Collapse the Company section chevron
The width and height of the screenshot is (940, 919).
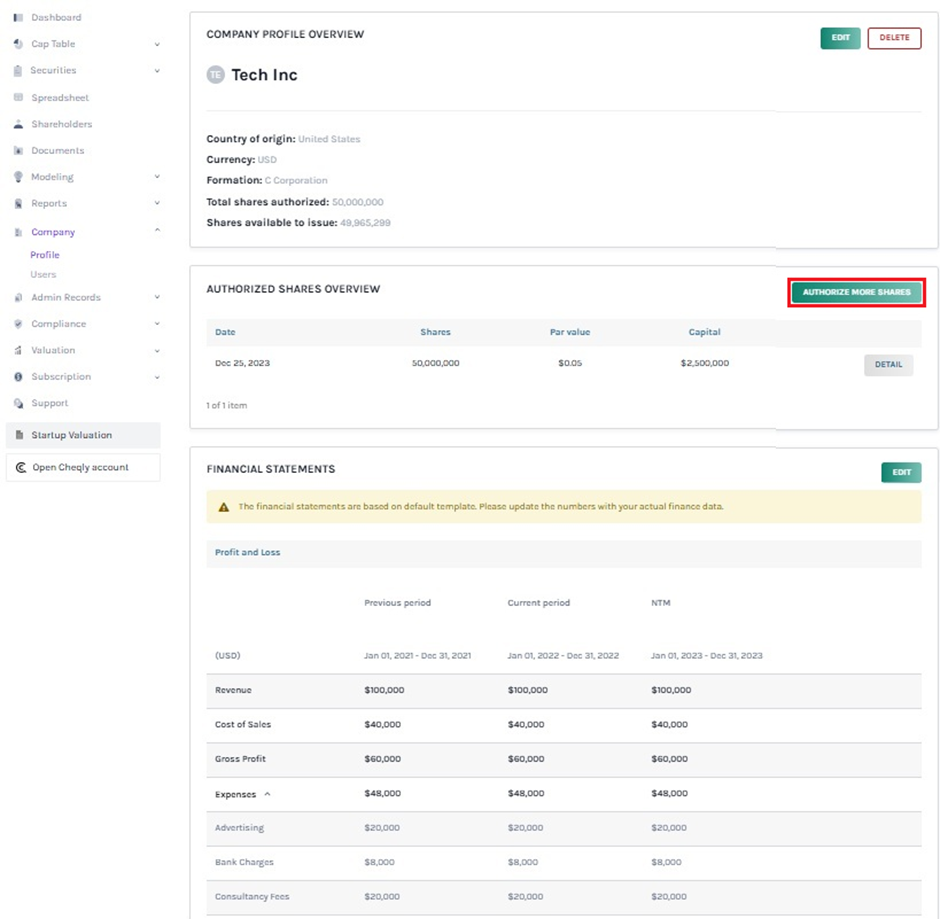point(157,232)
